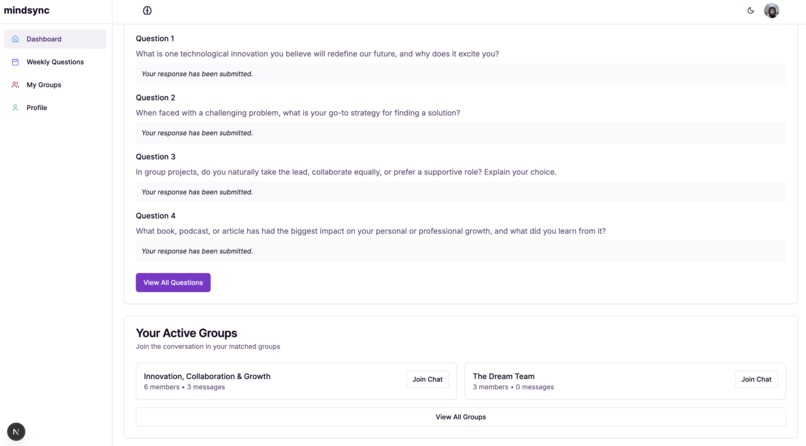
Task: Click the Dashboard home icon
Action: point(15,39)
